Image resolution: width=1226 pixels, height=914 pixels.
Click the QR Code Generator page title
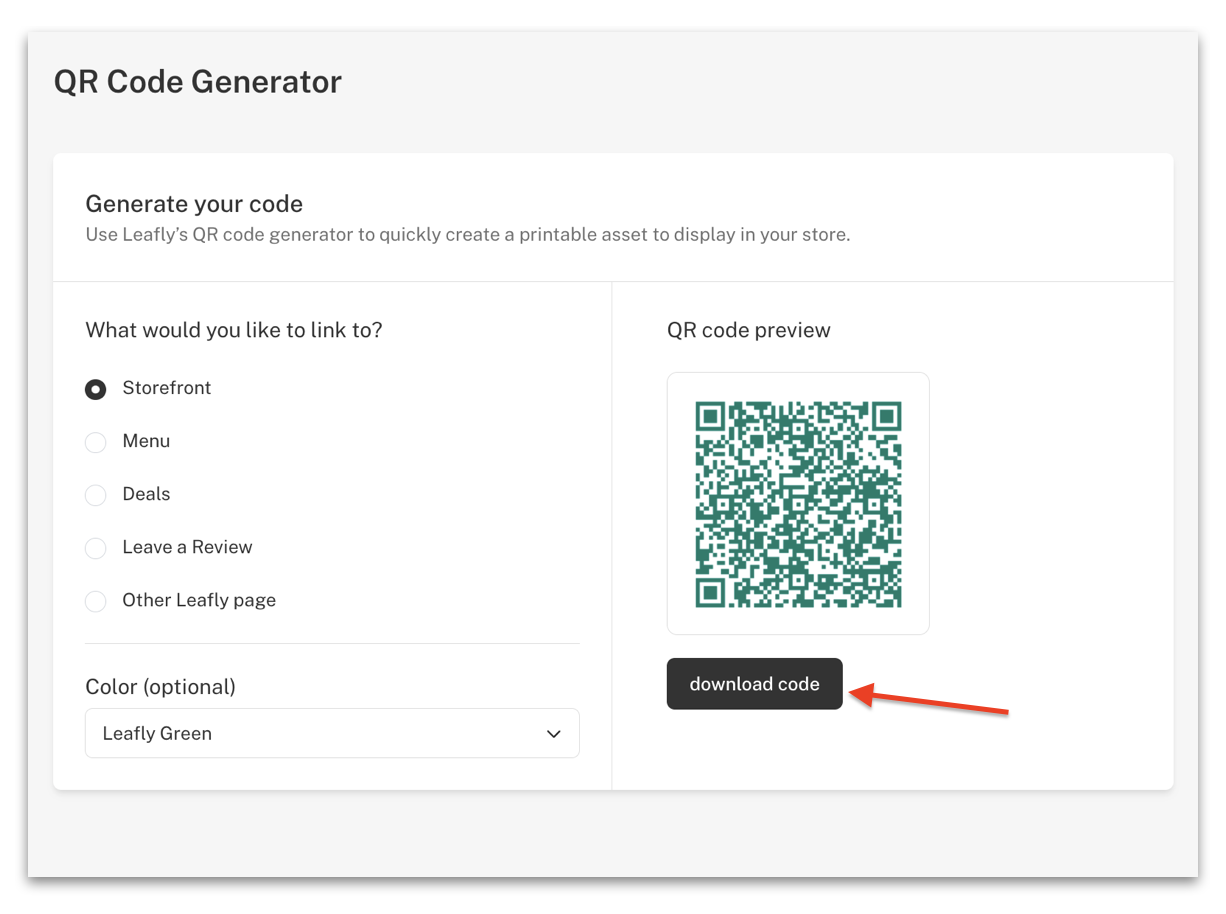point(198,81)
